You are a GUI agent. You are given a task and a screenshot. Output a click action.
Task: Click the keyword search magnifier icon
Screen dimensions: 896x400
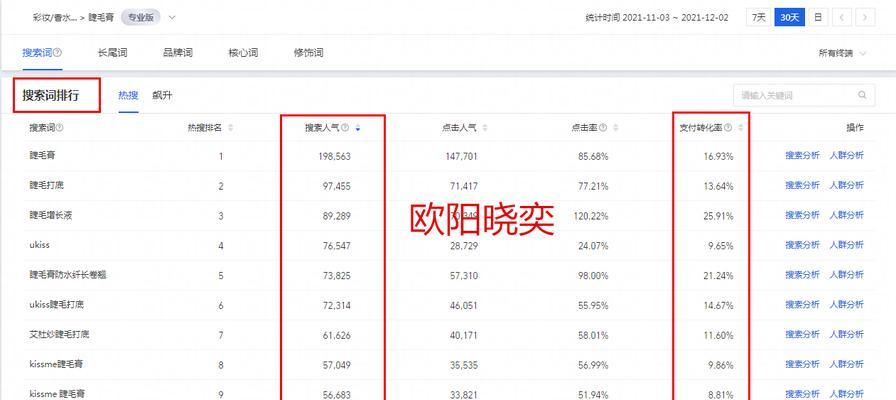(x=862, y=95)
